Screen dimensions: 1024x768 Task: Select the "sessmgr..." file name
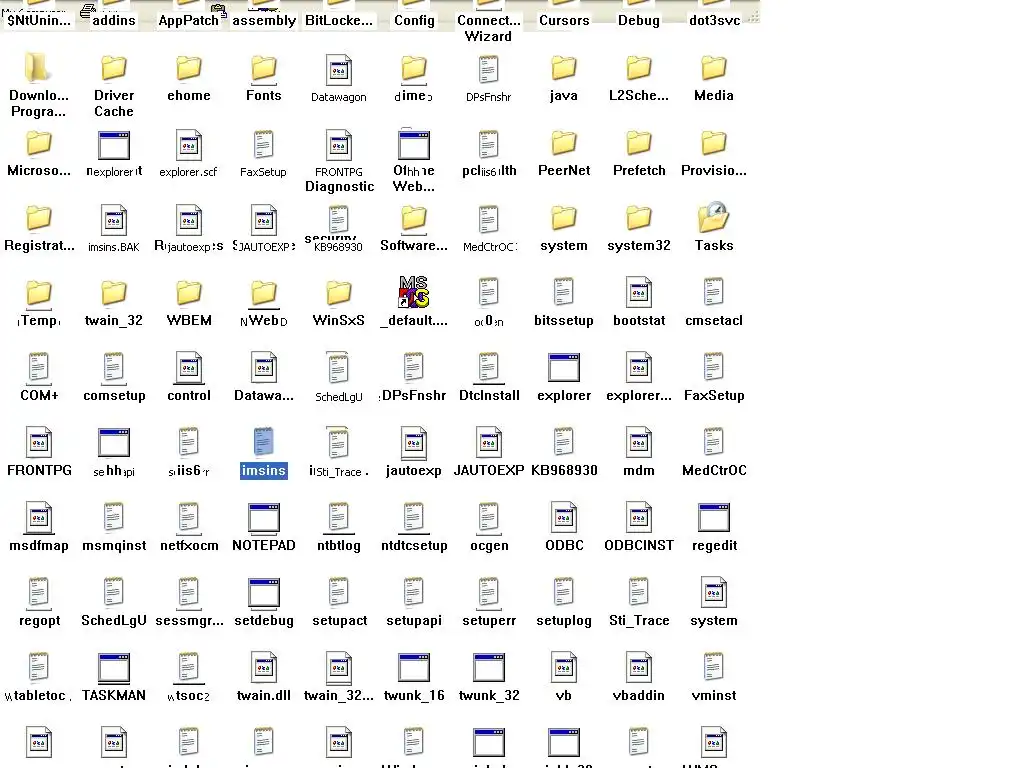(189, 620)
